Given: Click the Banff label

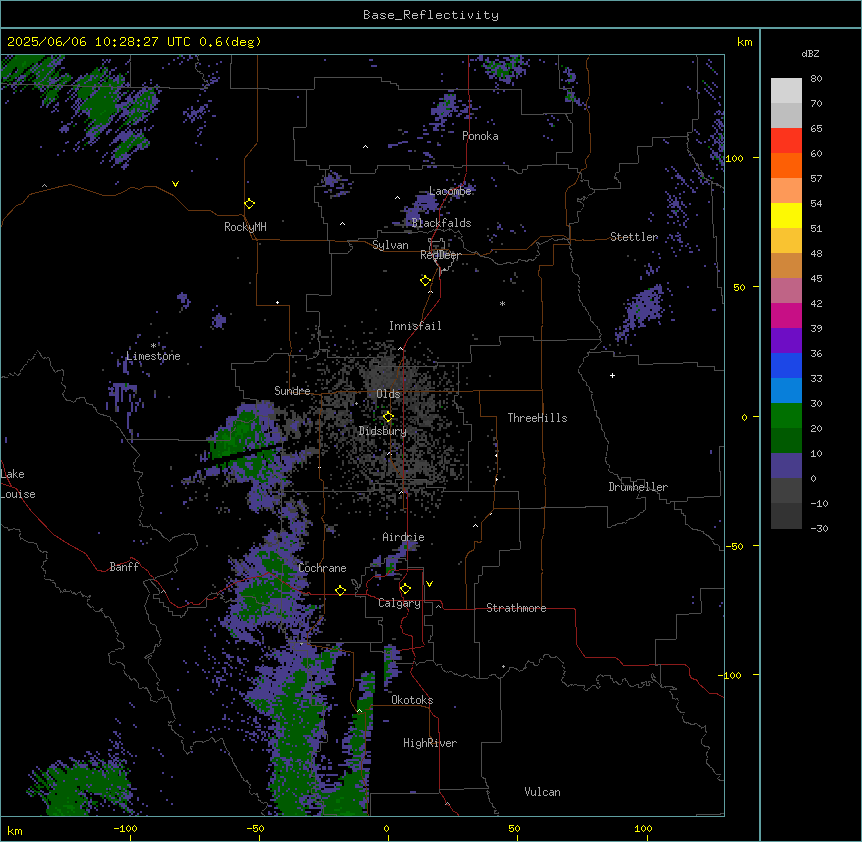Looking at the screenshot, I should click(124, 567).
